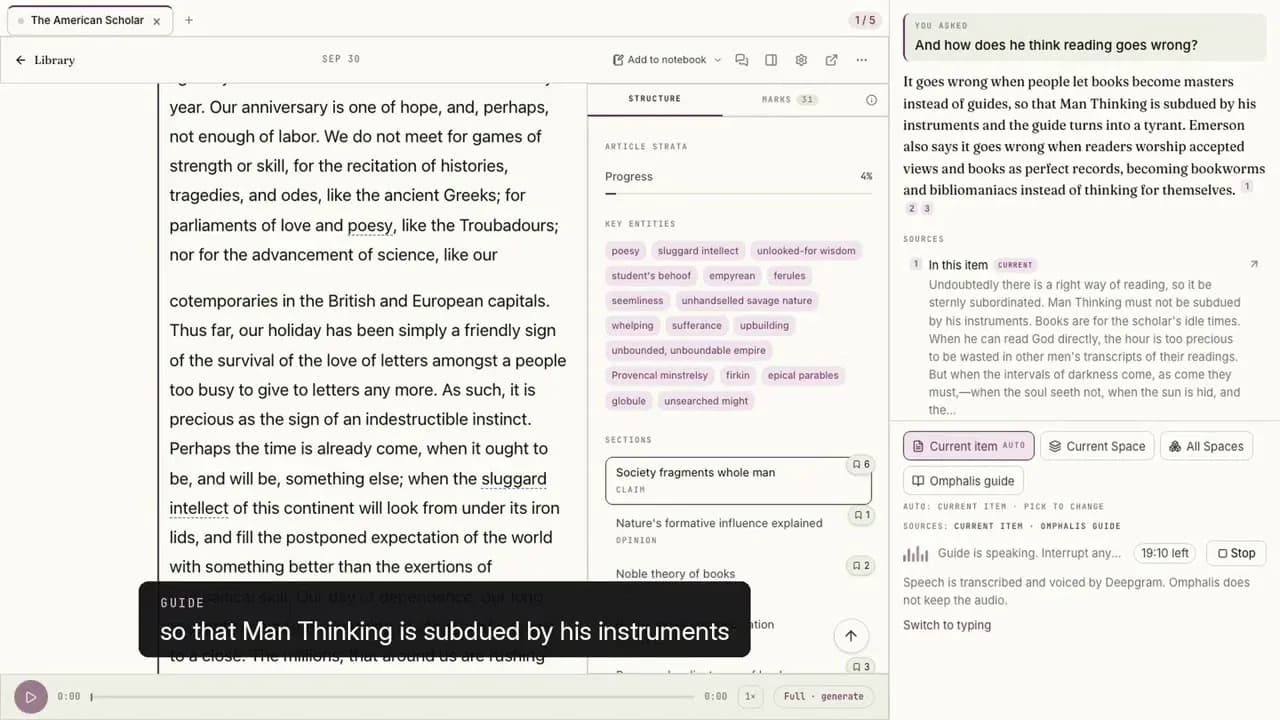Select the 'upbuilding' entity tag

click(x=764, y=326)
